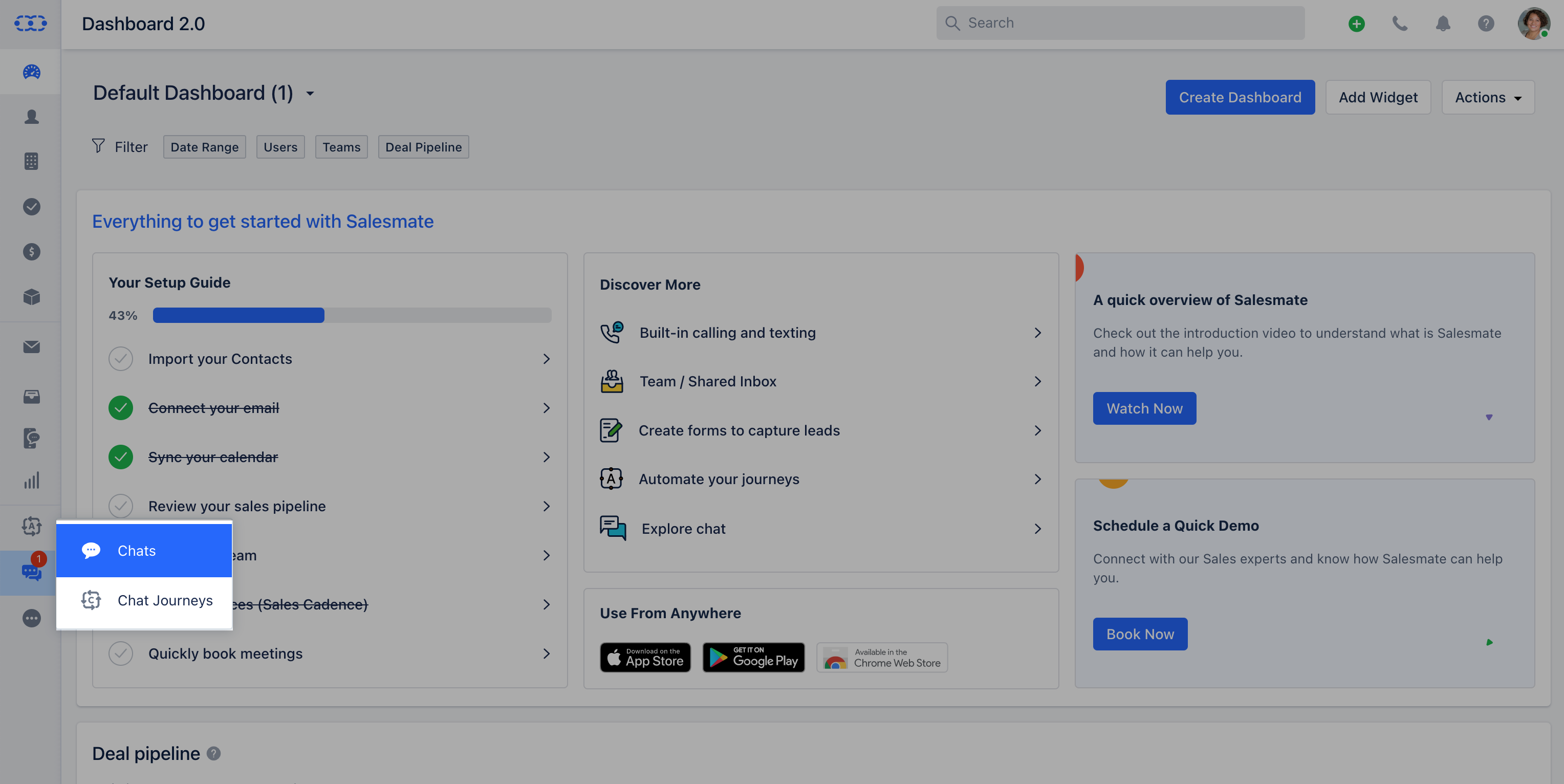The height and width of the screenshot is (784, 1564).
Task: Click the Explore chat bubbles icon
Action: (613, 528)
